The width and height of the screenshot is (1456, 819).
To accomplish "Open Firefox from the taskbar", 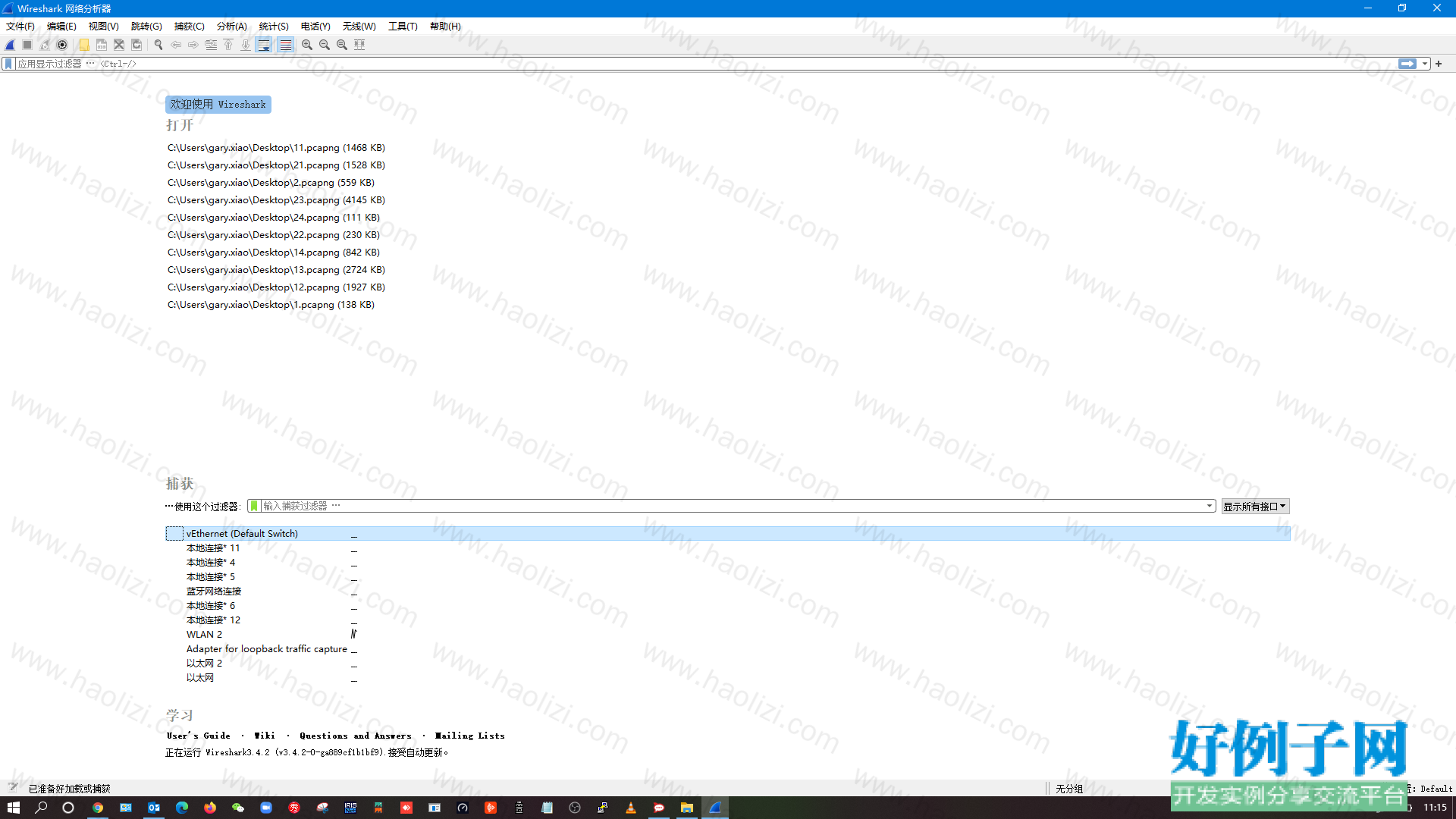I will (210, 808).
